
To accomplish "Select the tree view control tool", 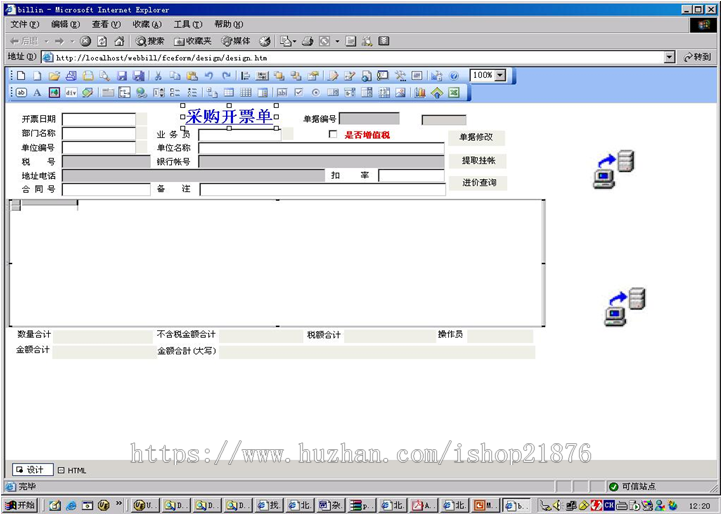I will click(124, 93).
